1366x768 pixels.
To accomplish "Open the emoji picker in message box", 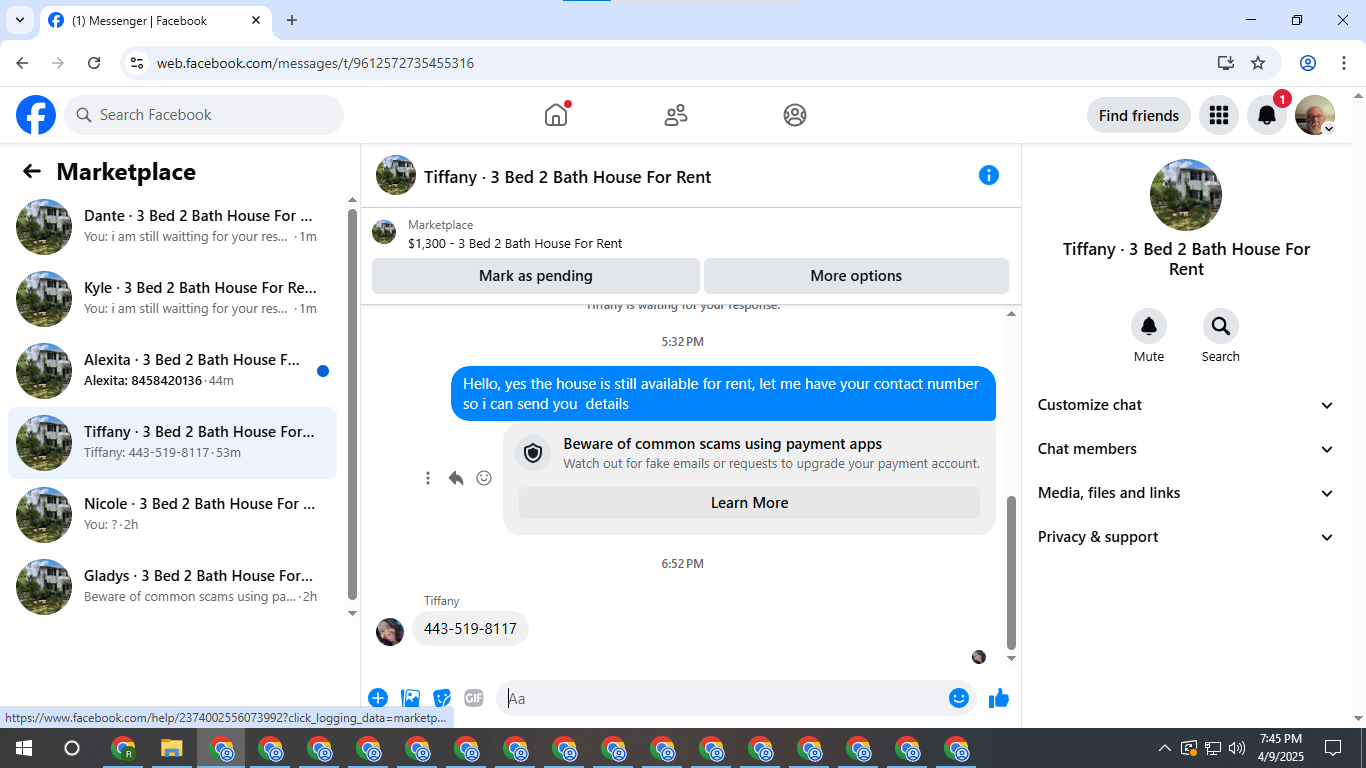I will (x=959, y=698).
